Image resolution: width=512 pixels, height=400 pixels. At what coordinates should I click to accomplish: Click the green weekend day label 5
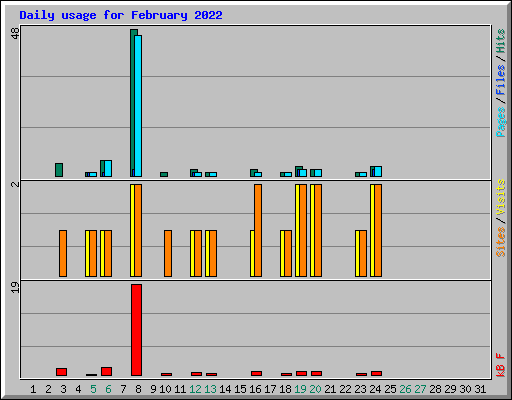coord(93,389)
